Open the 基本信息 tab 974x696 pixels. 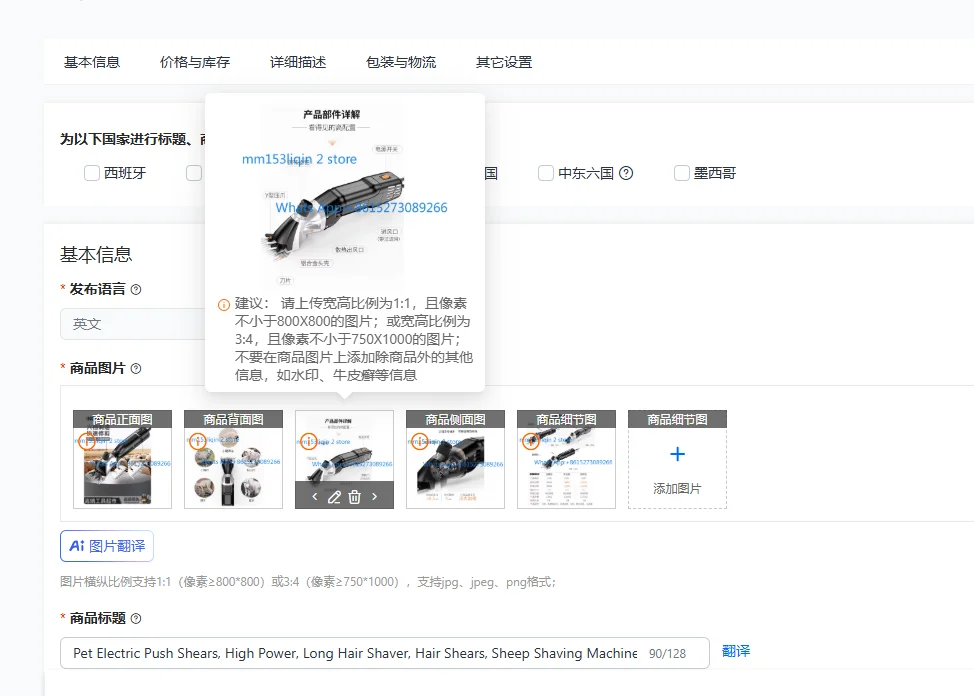pyautogui.click(x=92, y=62)
